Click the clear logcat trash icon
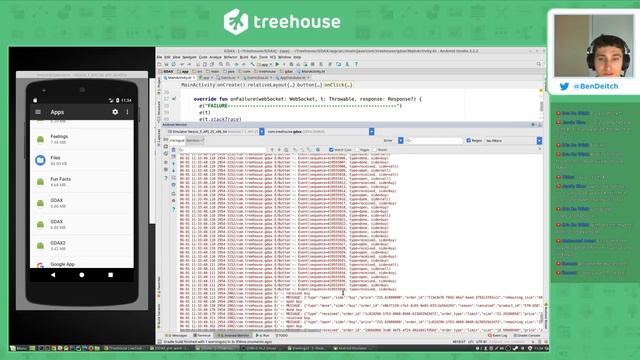This screenshot has height=360, width=640. coord(173,150)
